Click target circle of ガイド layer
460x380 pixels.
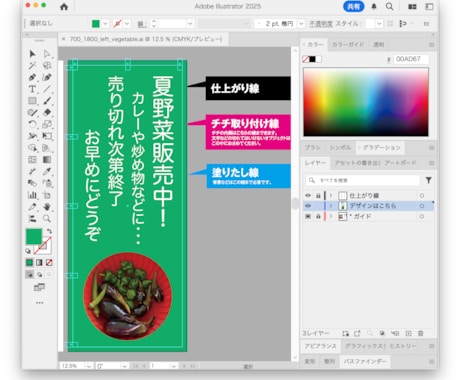[422, 216]
